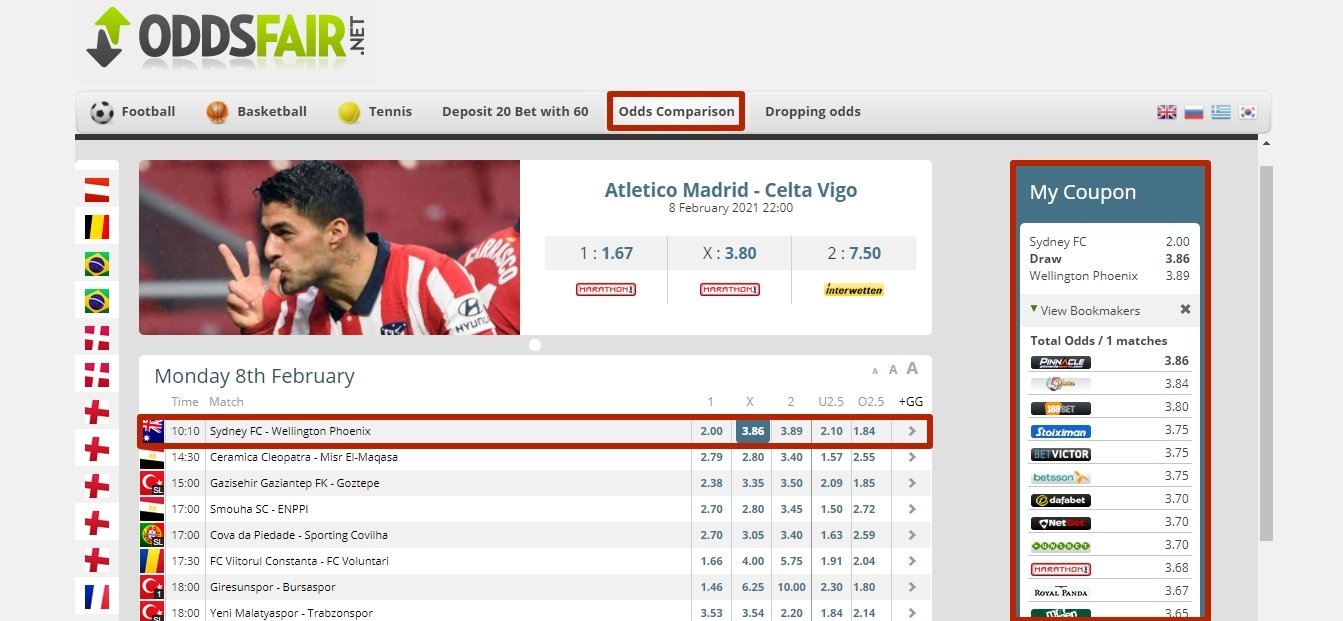Open the Dropping odds tab
Image resolution: width=1343 pixels, height=621 pixels.
point(812,112)
